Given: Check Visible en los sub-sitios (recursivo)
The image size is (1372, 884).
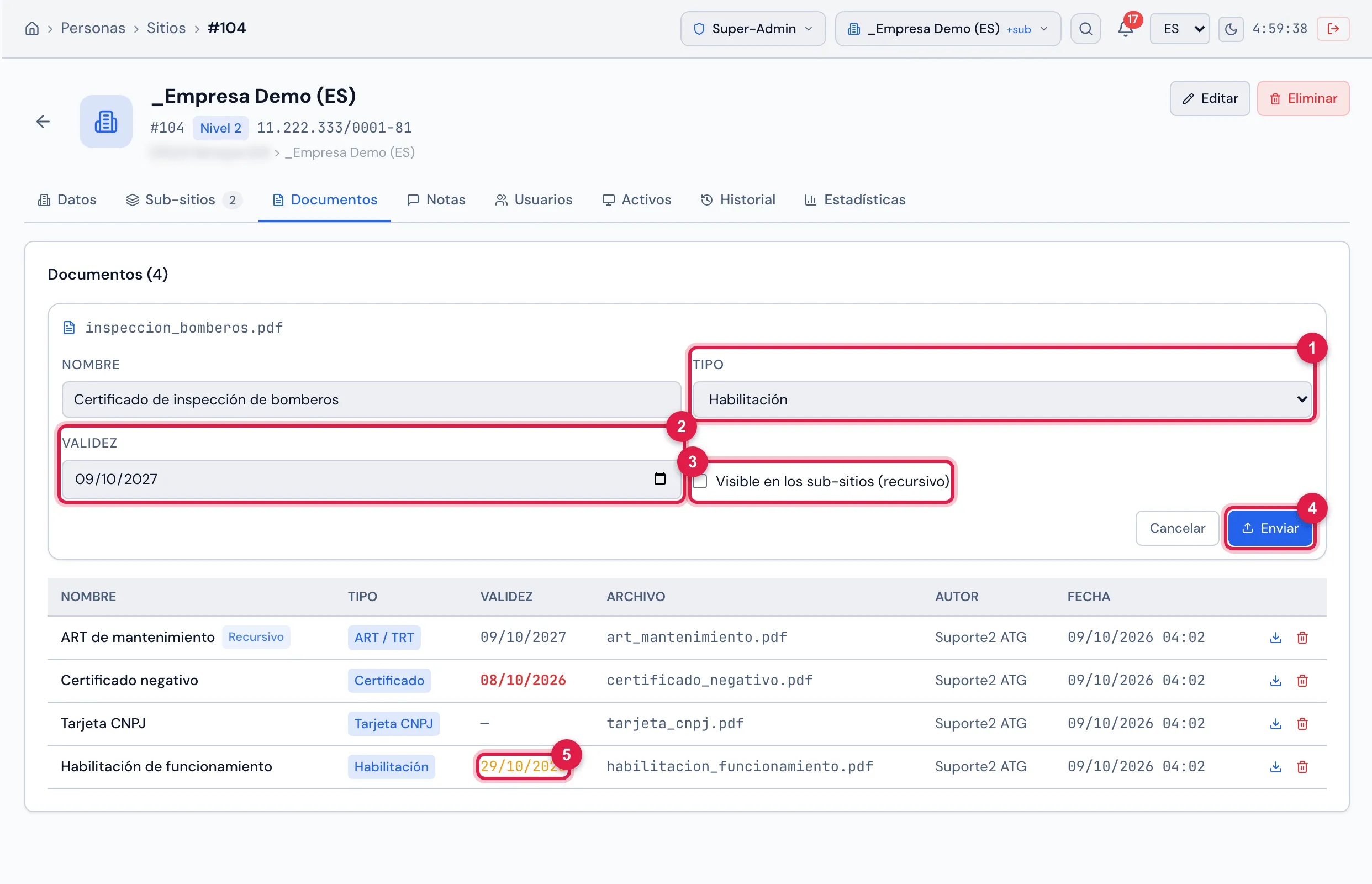Looking at the screenshot, I should click(699, 481).
